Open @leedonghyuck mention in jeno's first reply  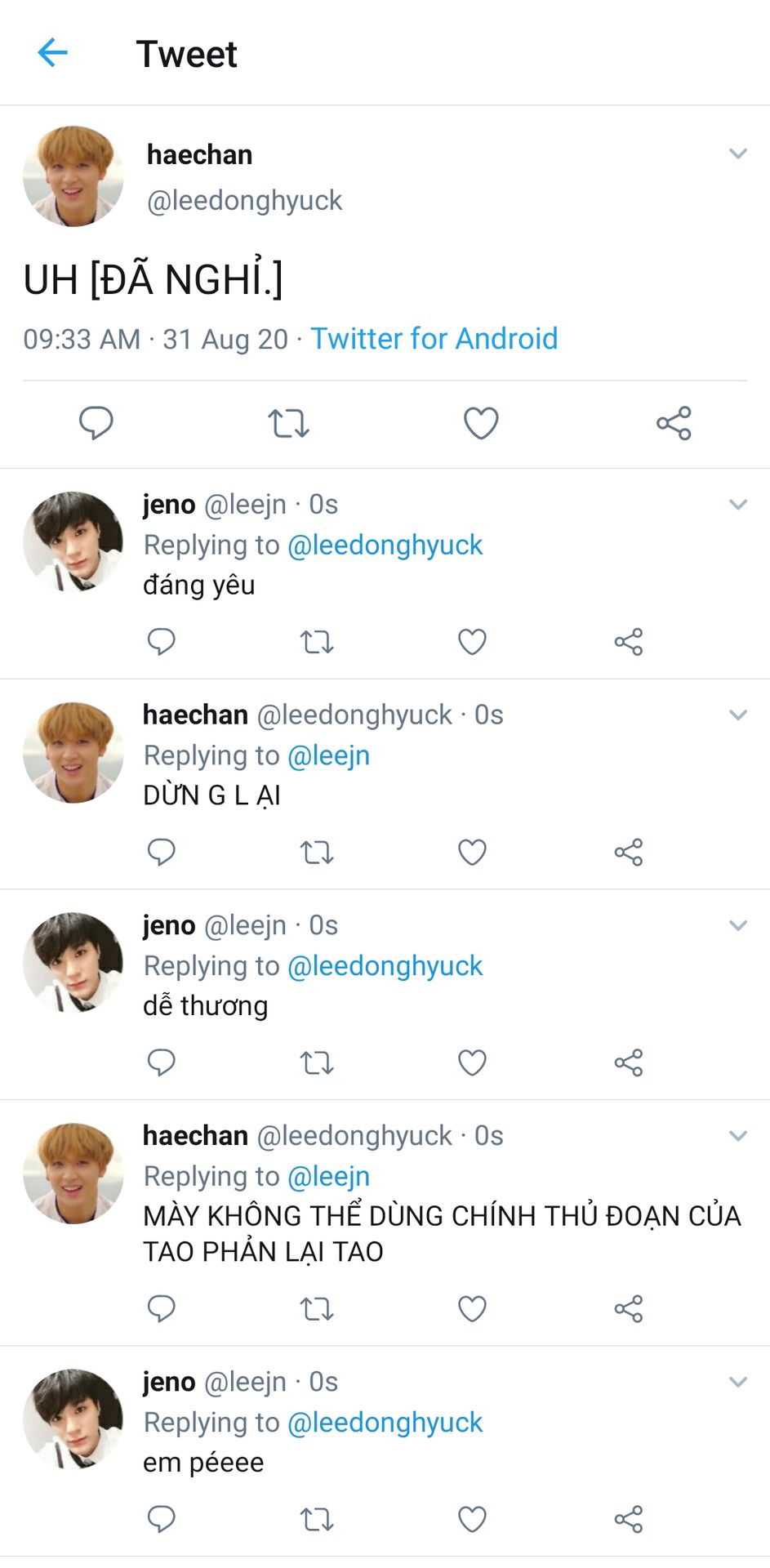pos(385,545)
